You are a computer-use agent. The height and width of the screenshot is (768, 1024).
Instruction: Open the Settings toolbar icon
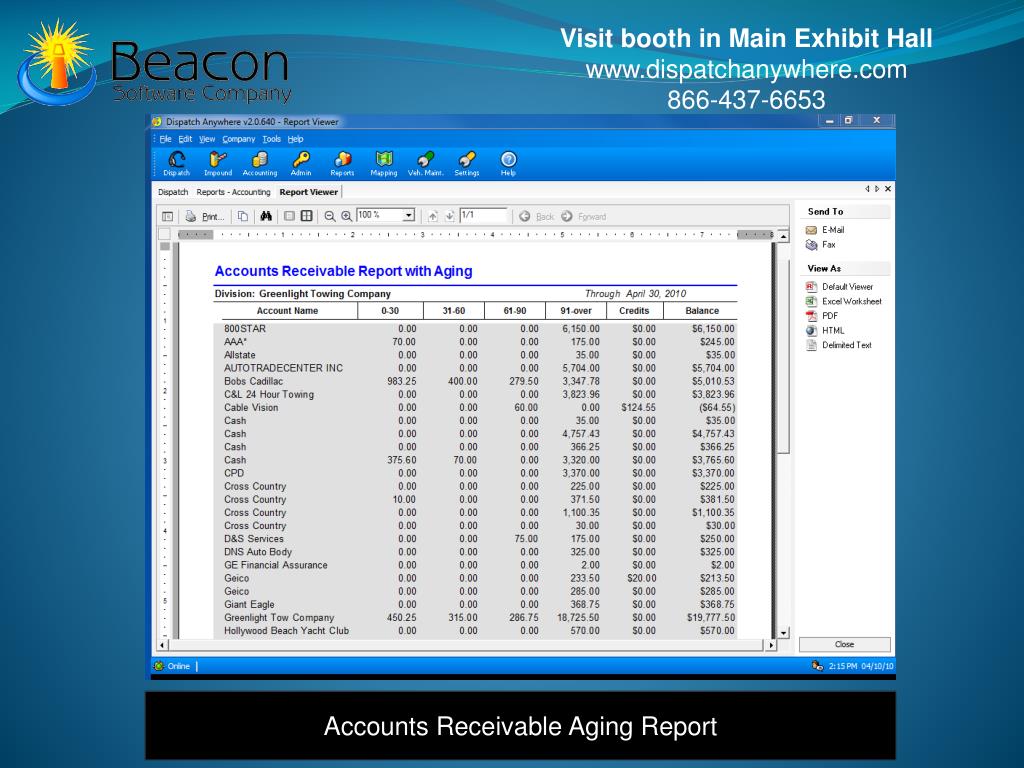pos(466,163)
